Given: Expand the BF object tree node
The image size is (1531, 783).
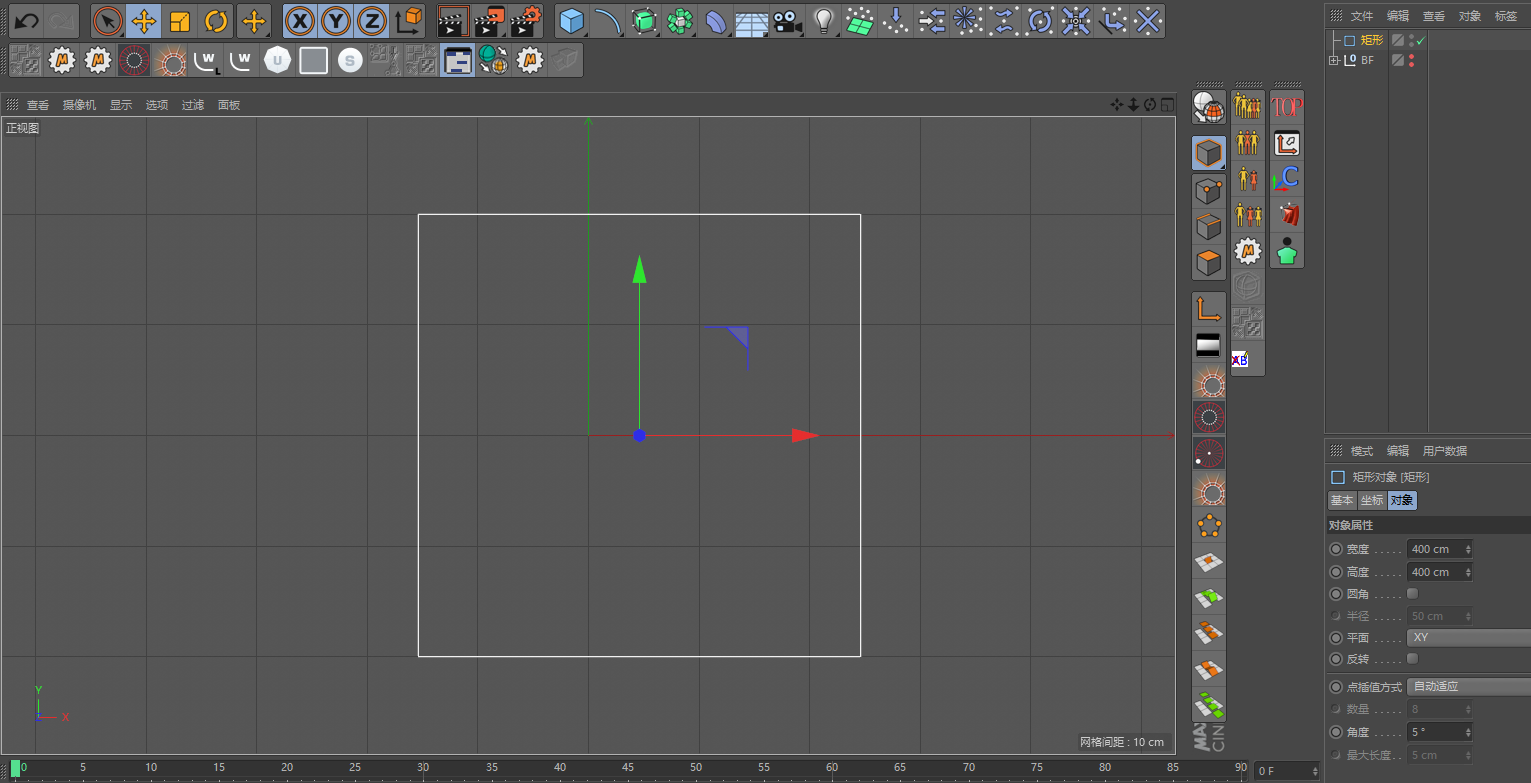Looking at the screenshot, I should (1333, 61).
